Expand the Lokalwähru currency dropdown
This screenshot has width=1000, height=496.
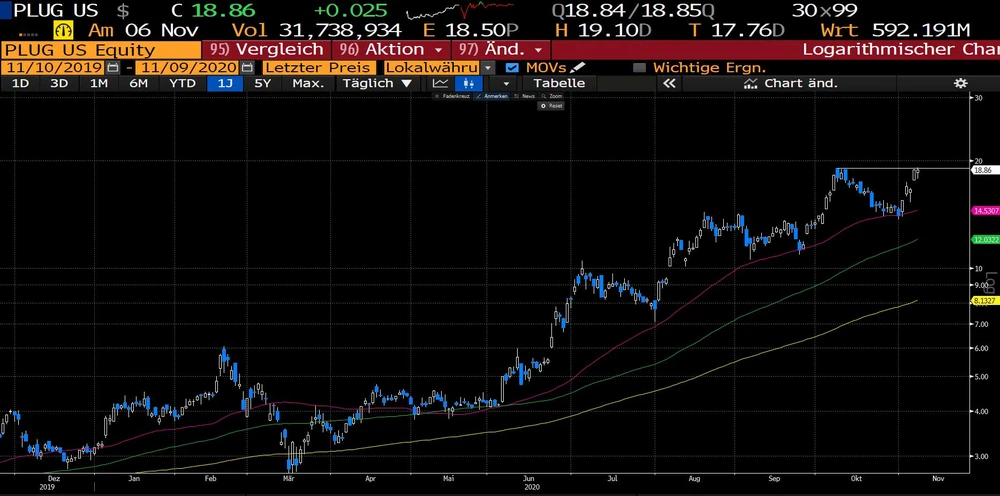(x=488, y=68)
